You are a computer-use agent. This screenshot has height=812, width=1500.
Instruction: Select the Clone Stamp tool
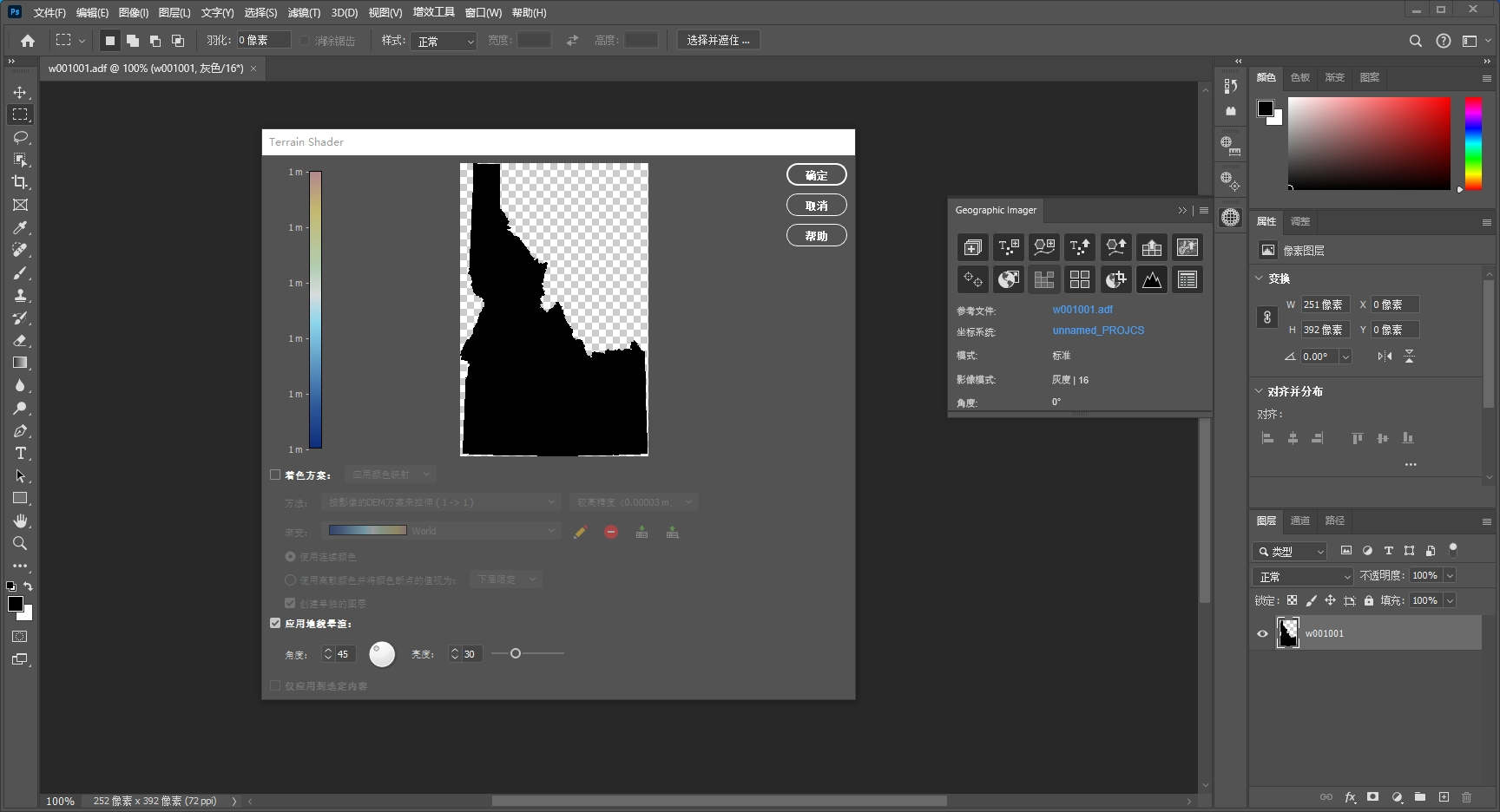point(20,295)
